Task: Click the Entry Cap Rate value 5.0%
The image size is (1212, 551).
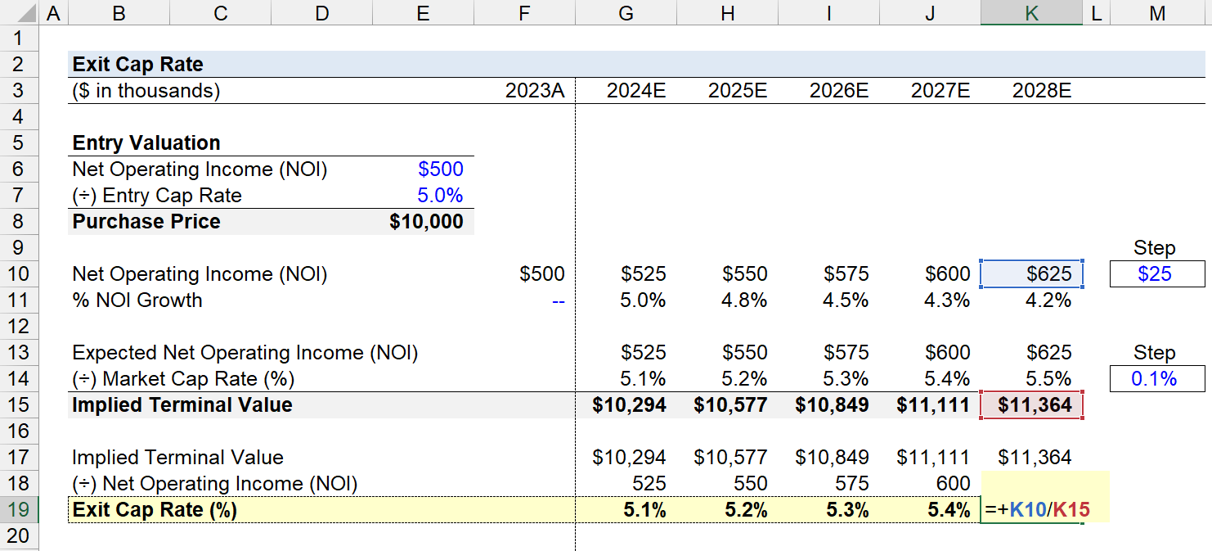Action: tap(423, 195)
